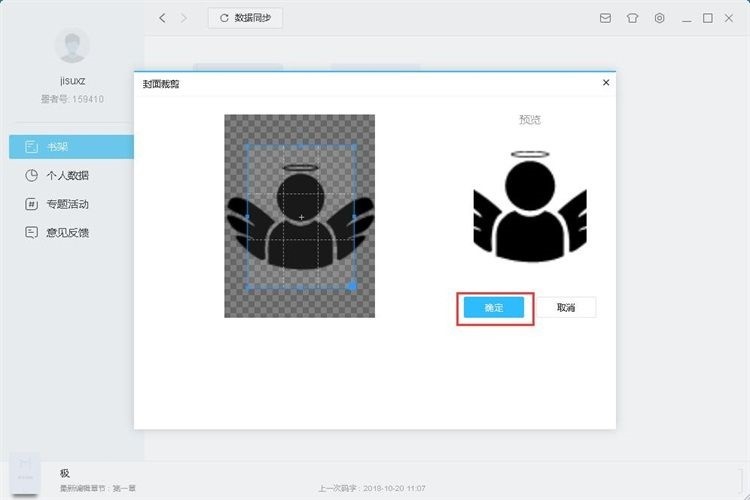Open 专题活动 in the sidebar

tap(71, 204)
